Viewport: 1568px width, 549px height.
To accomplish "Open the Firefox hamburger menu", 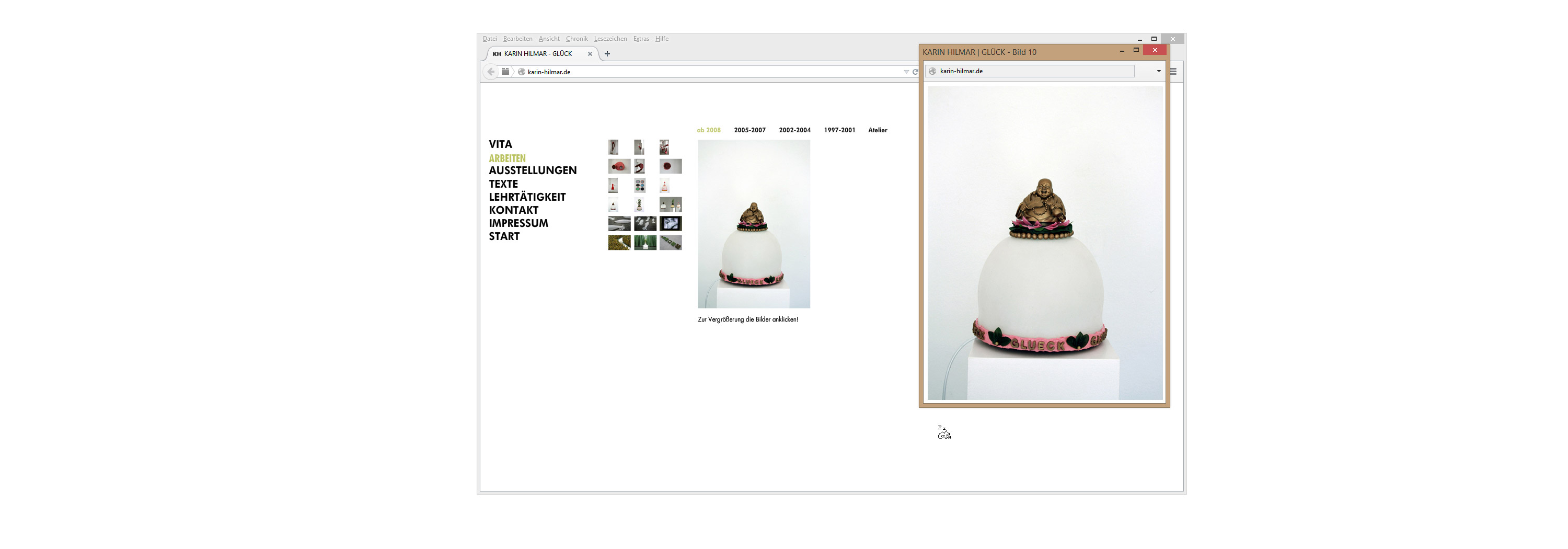I will click(1173, 72).
